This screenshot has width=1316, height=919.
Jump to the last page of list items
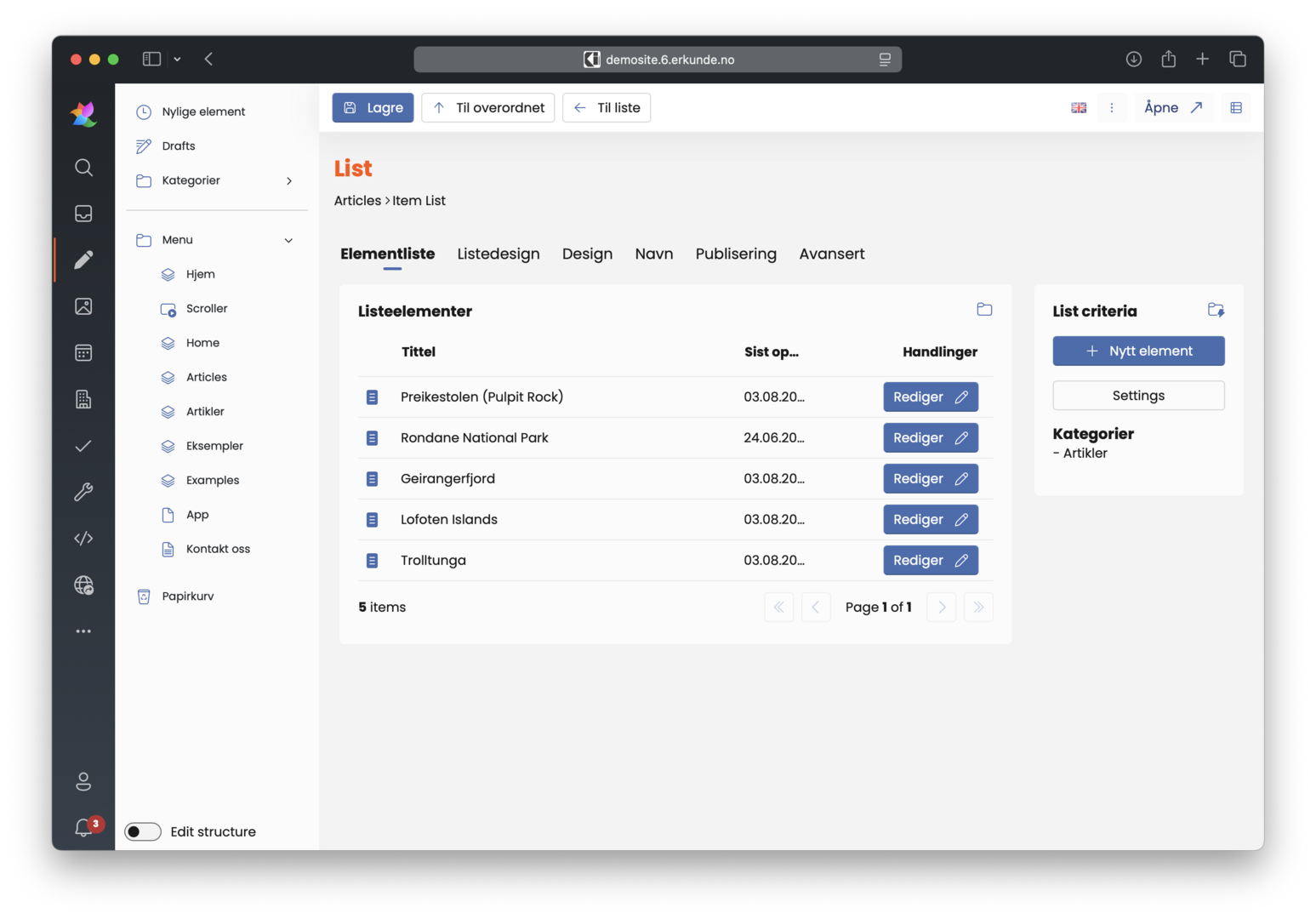pos(978,608)
